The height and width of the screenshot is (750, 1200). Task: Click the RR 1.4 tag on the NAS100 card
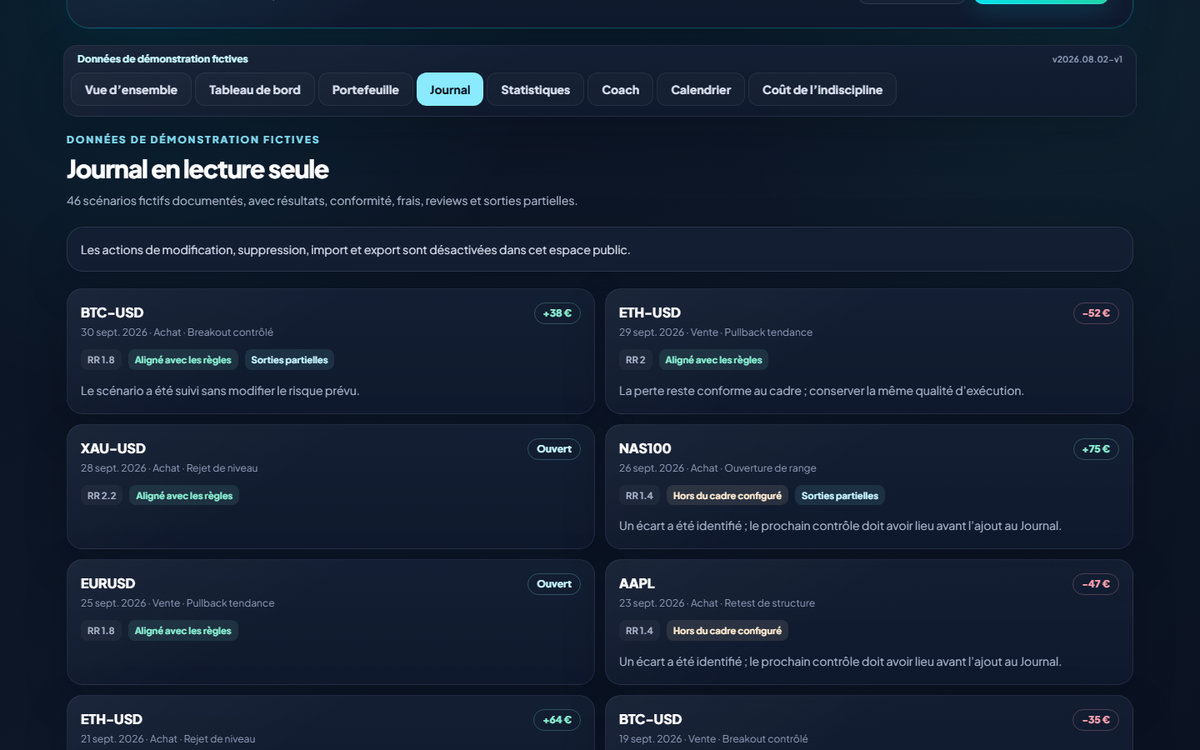click(x=639, y=495)
